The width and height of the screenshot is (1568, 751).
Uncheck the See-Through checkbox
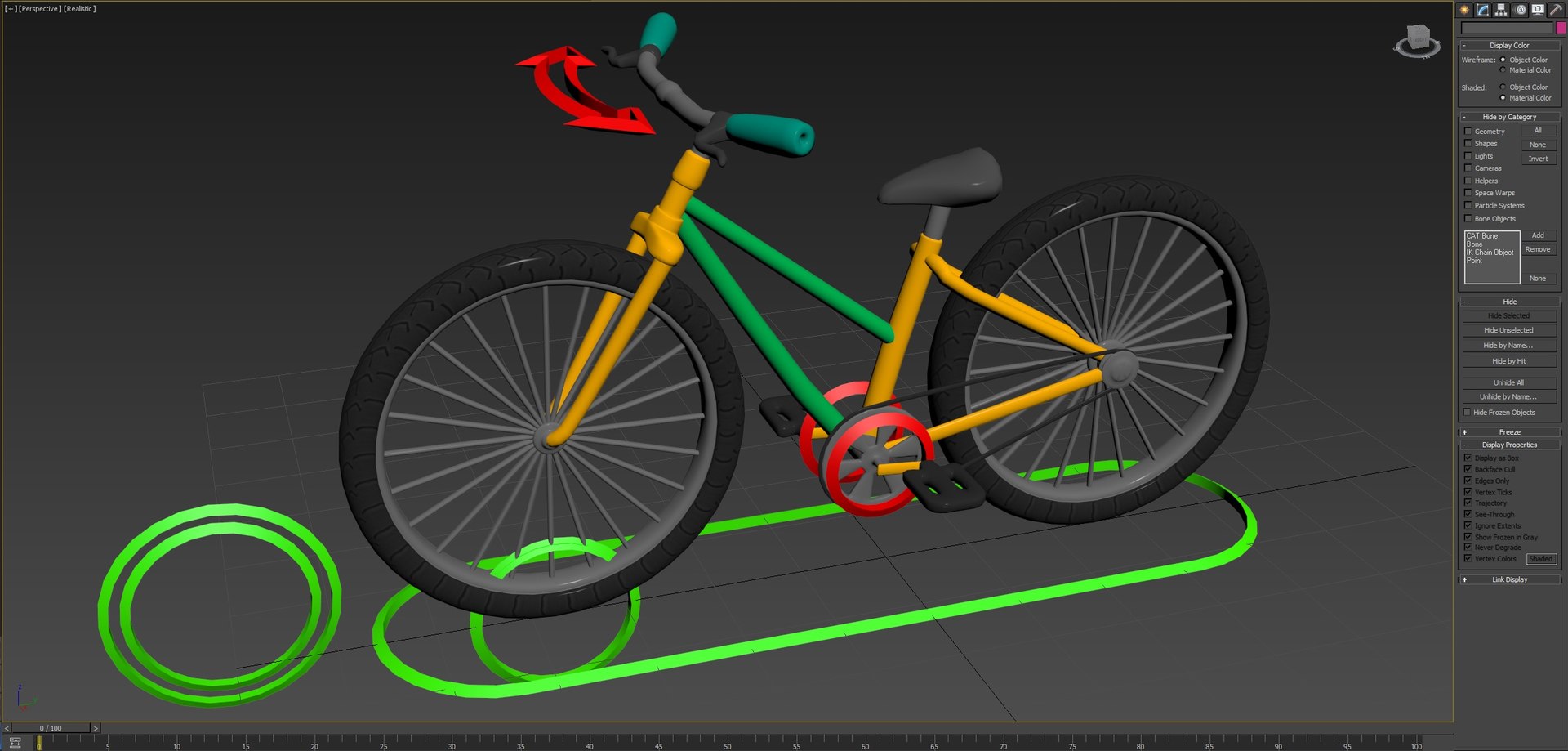click(1468, 514)
